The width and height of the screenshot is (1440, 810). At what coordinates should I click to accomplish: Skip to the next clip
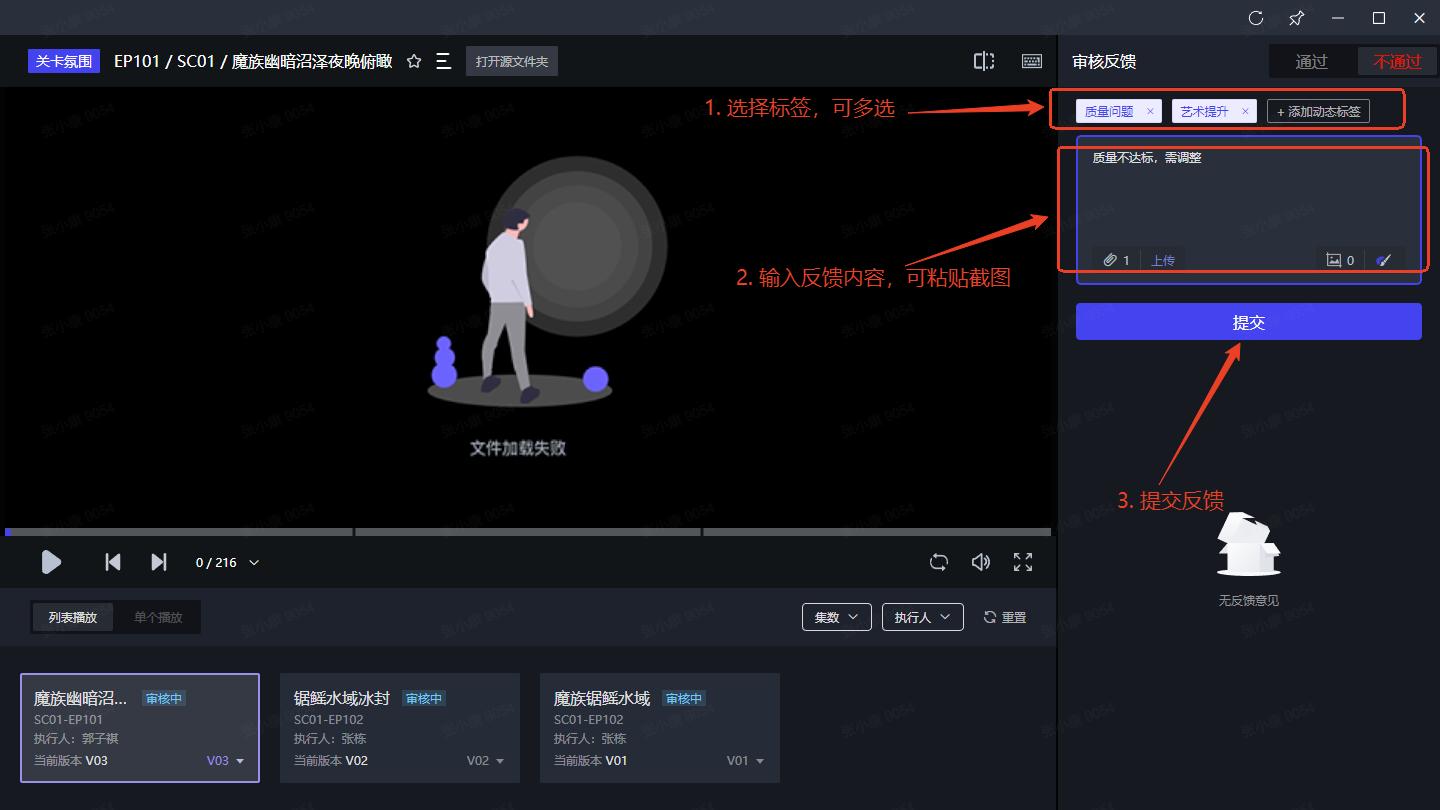coord(159,562)
